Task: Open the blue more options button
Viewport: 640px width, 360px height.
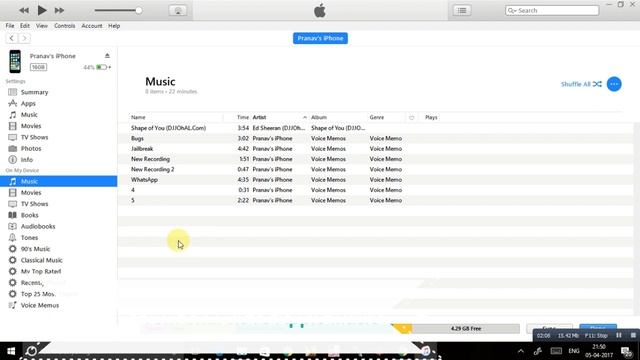Action: coord(614,84)
